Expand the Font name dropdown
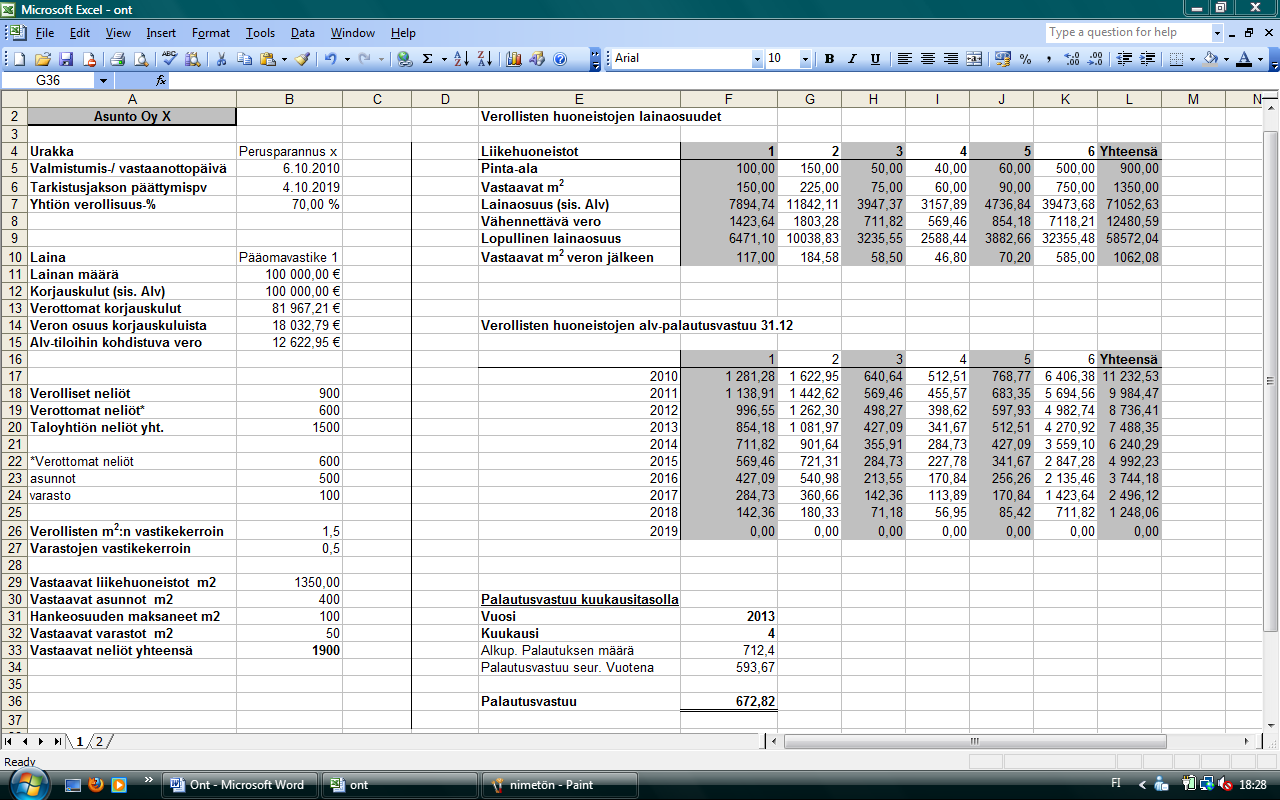Viewport: 1280px width, 800px height. tap(757, 59)
